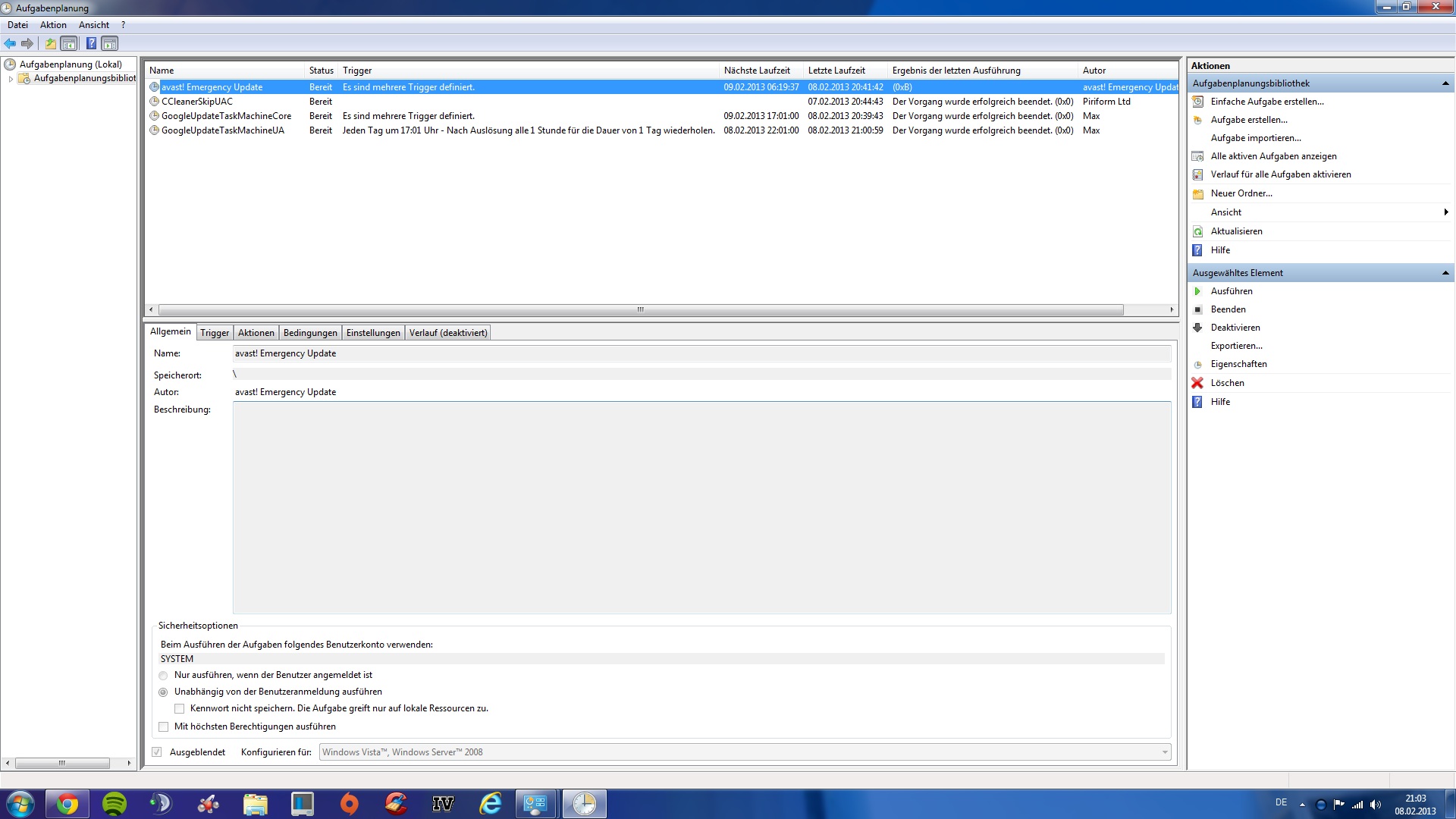This screenshot has width=1456, height=819.
Task: Click the blue help icon in the toolbar
Action: [91, 43]
